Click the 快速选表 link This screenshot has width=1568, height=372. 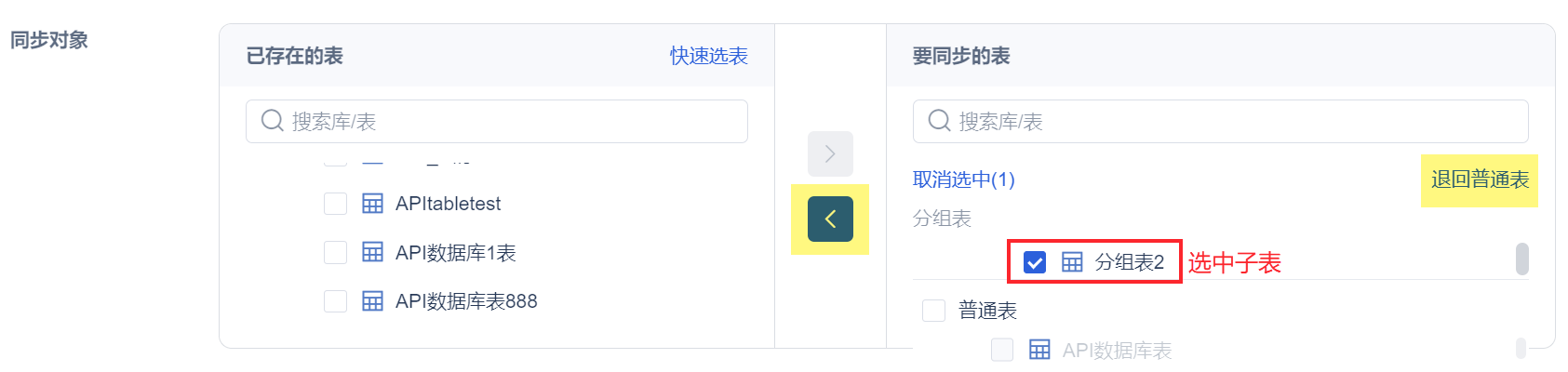[x=708, y=56]
